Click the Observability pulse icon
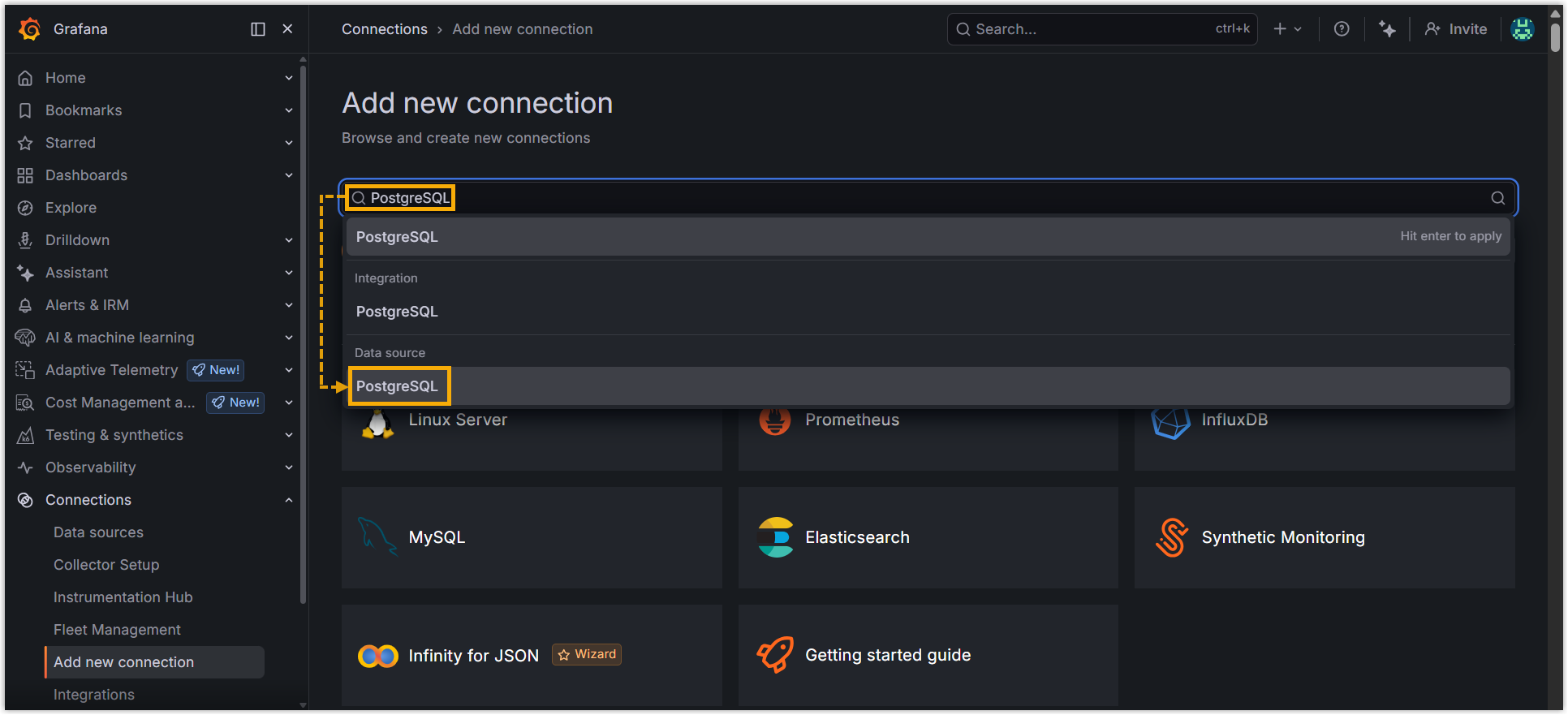The width and height of the screenshot is (1568, 715). (25, 467)
